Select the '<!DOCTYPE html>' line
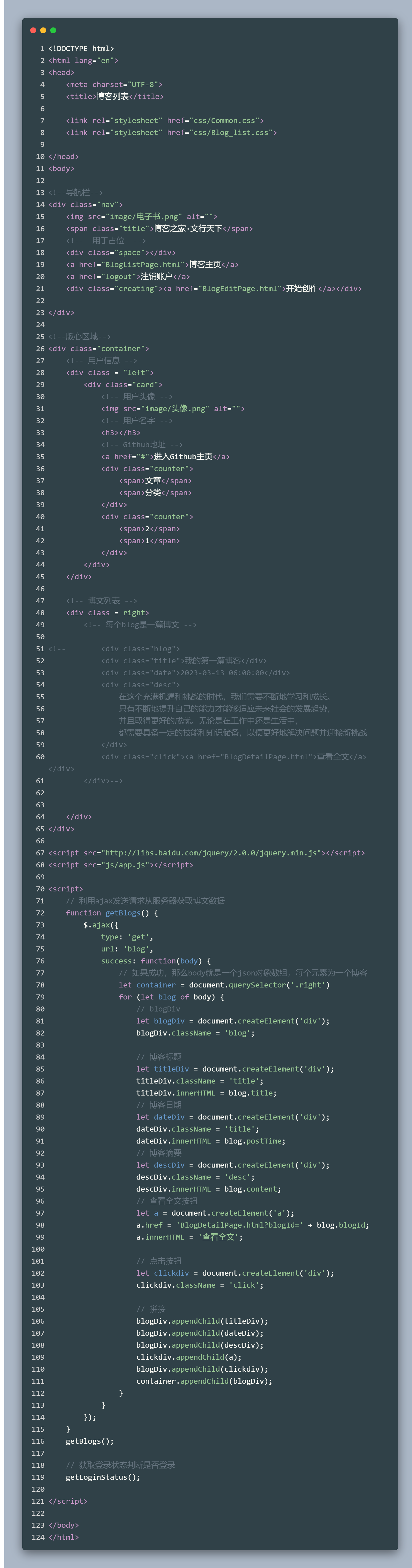This screenshot has width=412, height=1568. coord(81,49)
